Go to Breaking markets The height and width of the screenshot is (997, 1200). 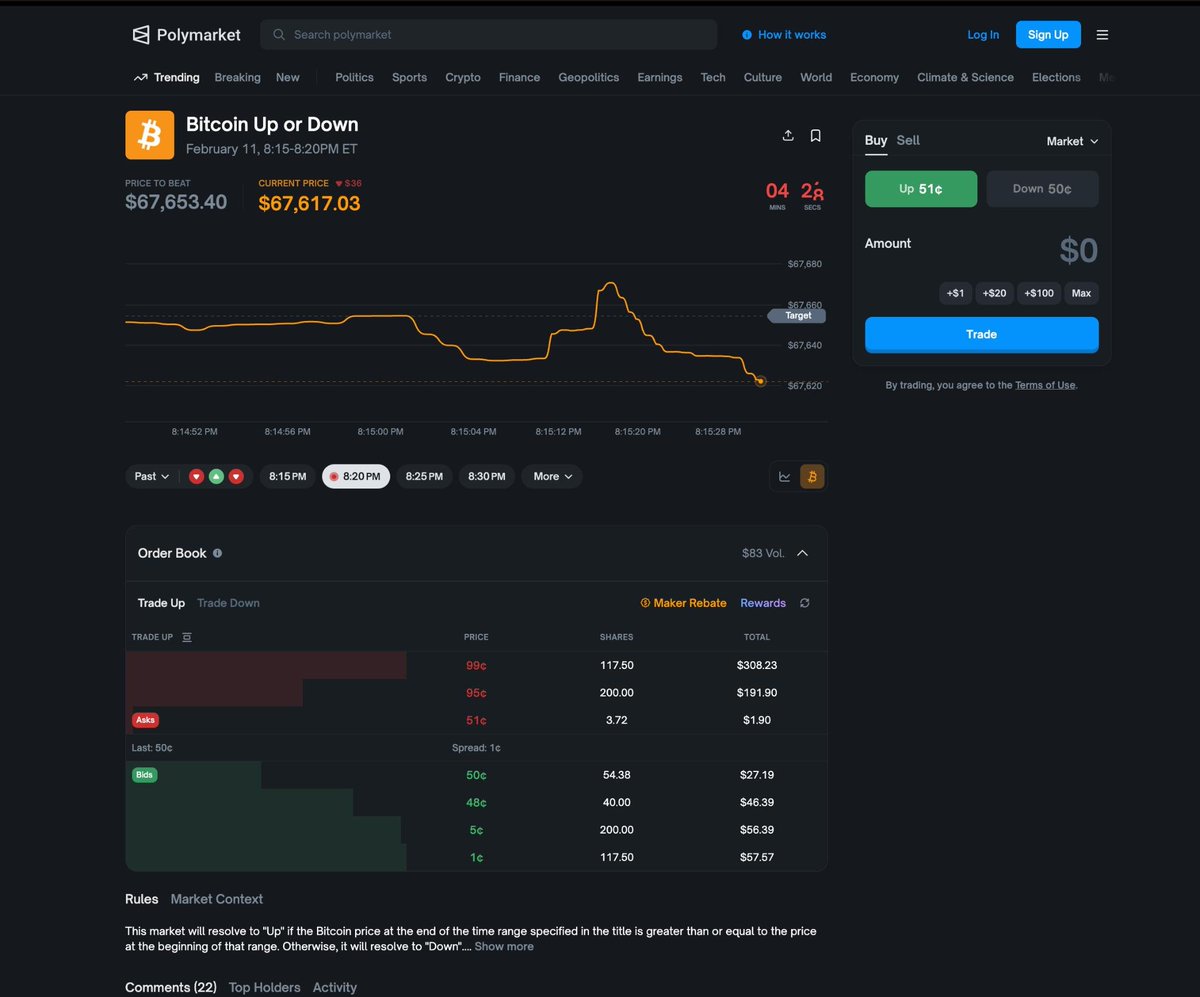(237, 77)
